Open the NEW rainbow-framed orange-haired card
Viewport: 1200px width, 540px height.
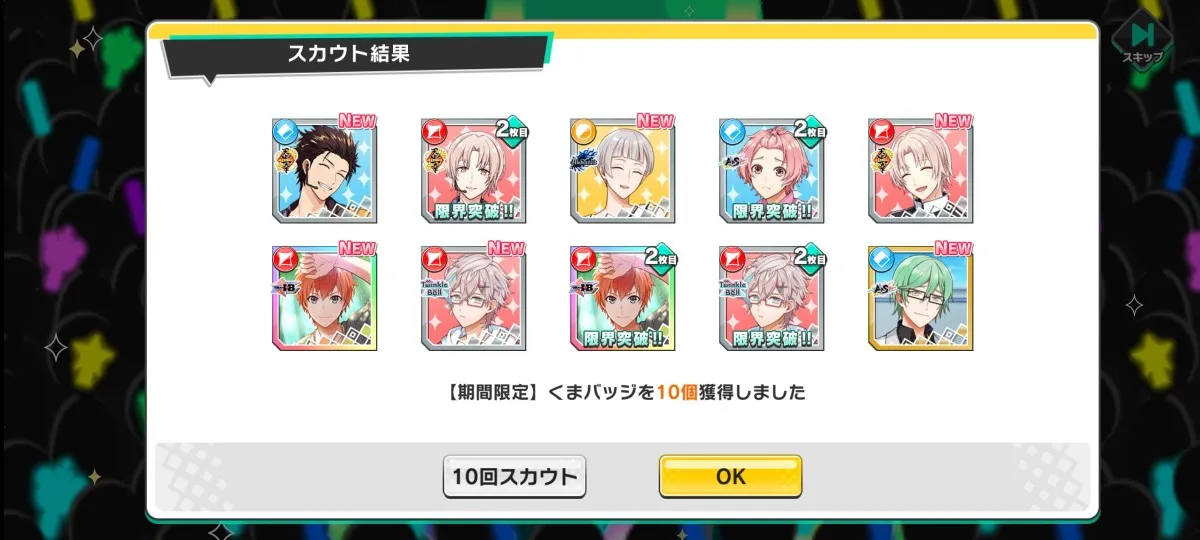tap(324, 298)
